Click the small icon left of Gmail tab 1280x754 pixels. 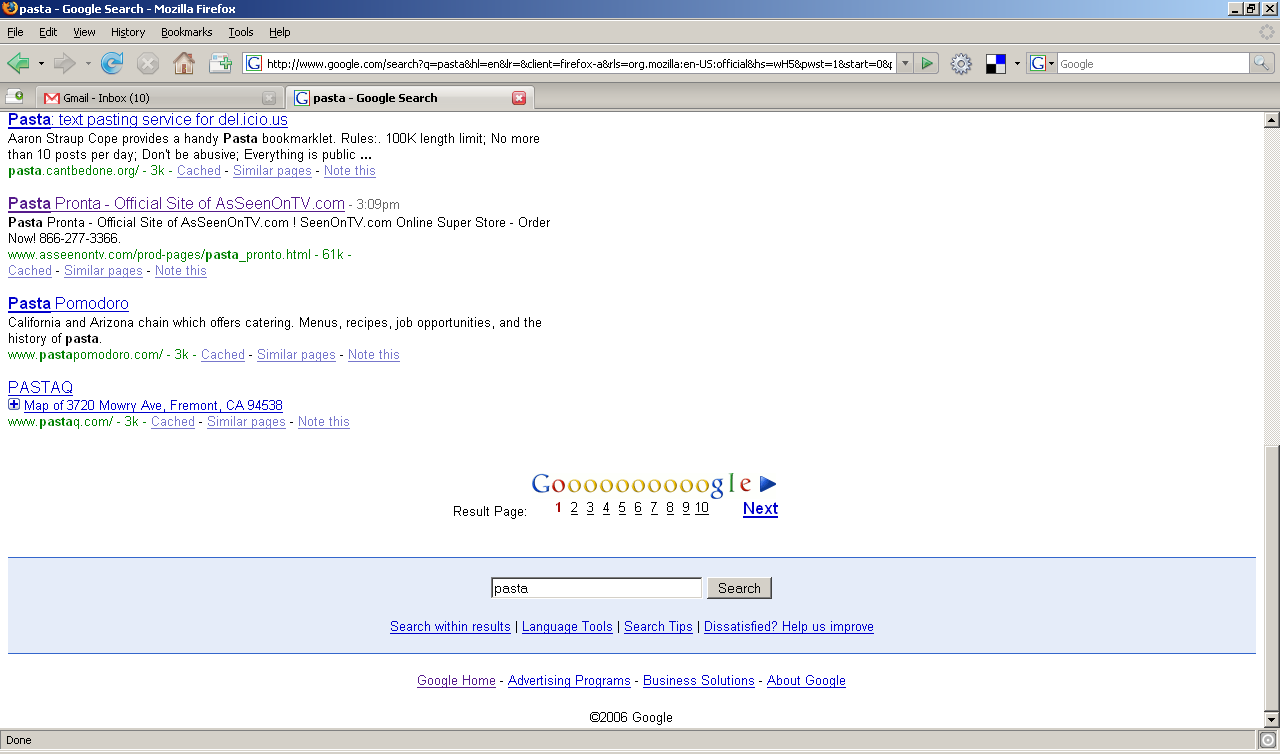pos(15,97)
